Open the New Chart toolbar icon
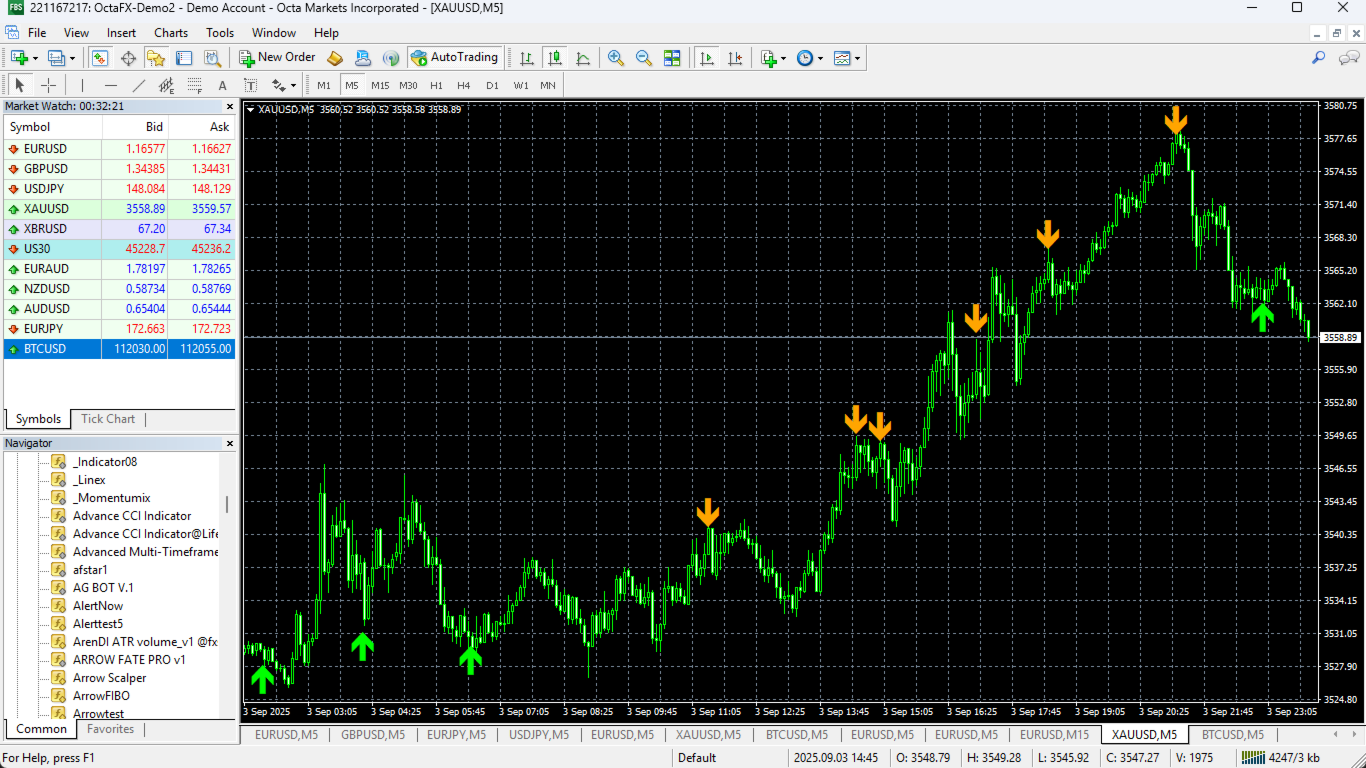This screenshot has height=768, width=1366. tap(19, 58)
